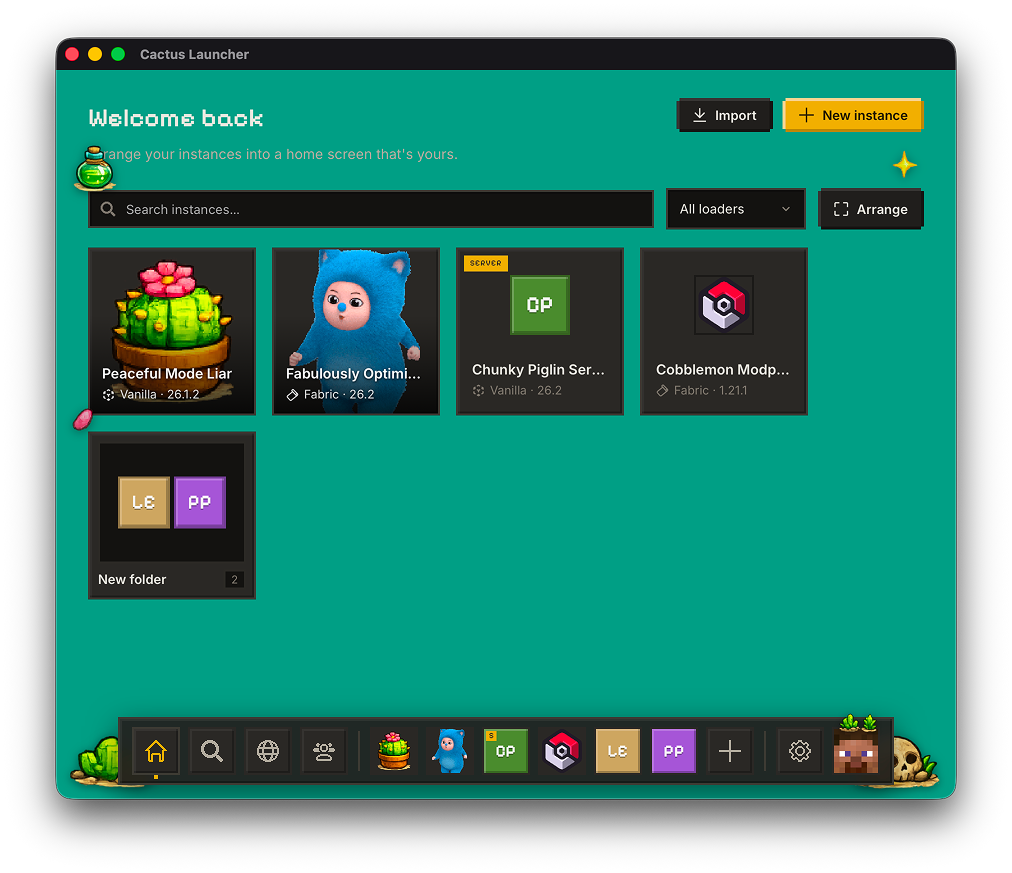
Task: Click the PP tile inside New folder
Action: (200, 503)
